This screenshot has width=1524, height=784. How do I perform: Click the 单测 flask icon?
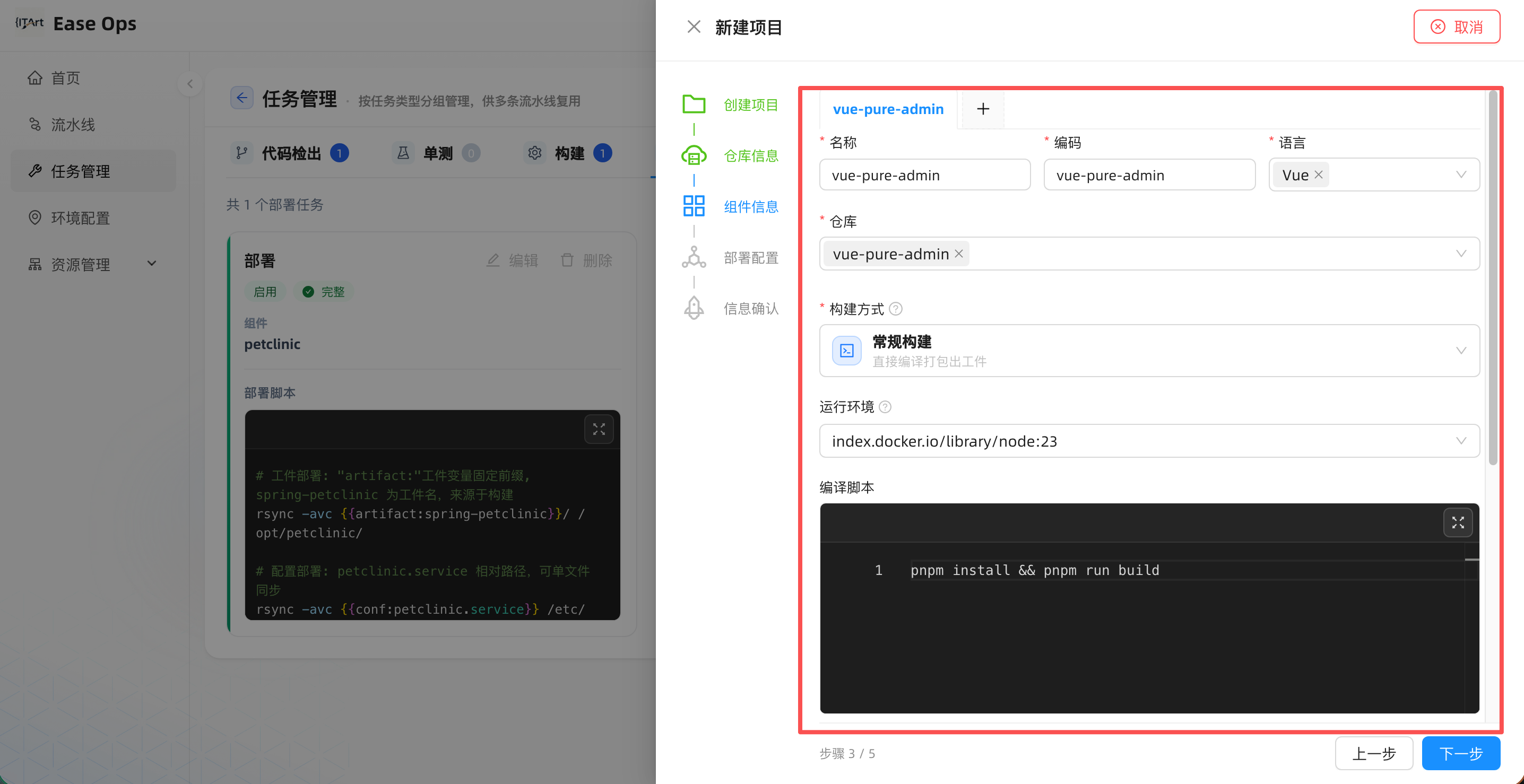pyautogui.click(x=403, y=153)
